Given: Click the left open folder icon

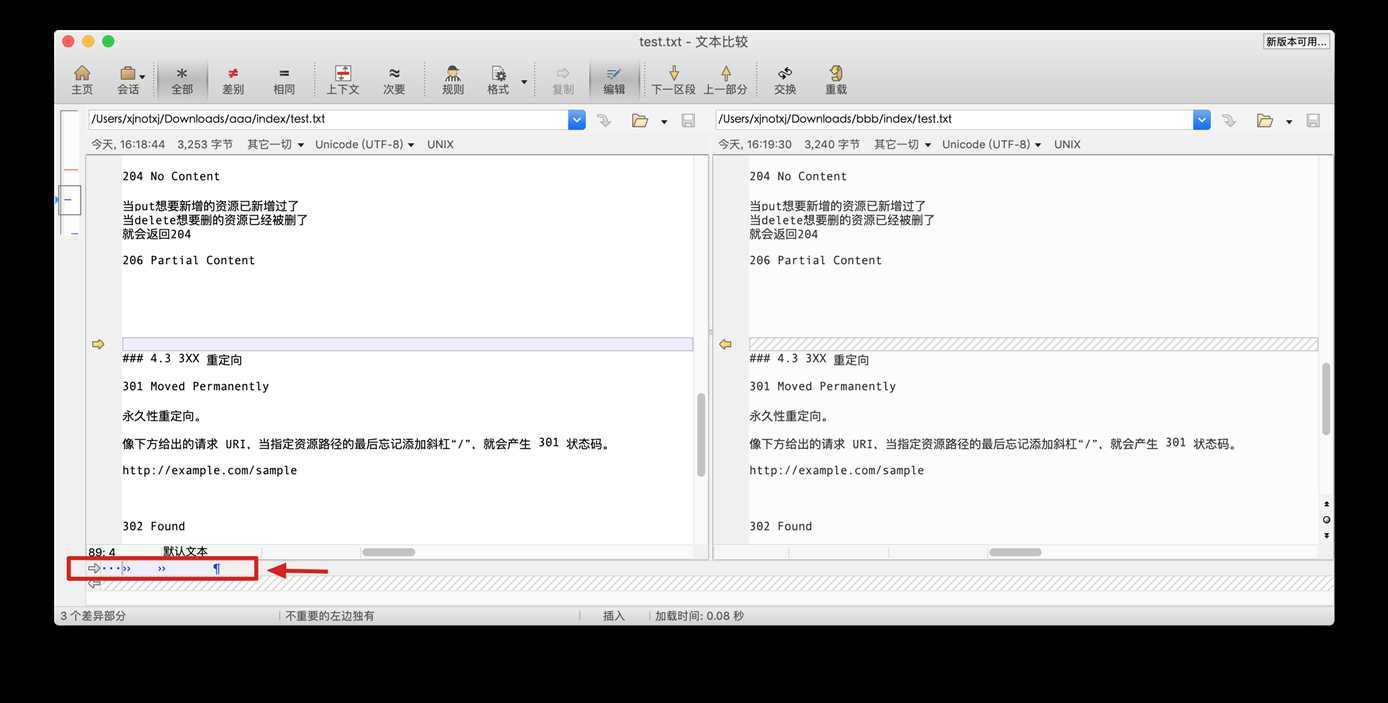Looking at the screenshot, I should pos(640,121).
